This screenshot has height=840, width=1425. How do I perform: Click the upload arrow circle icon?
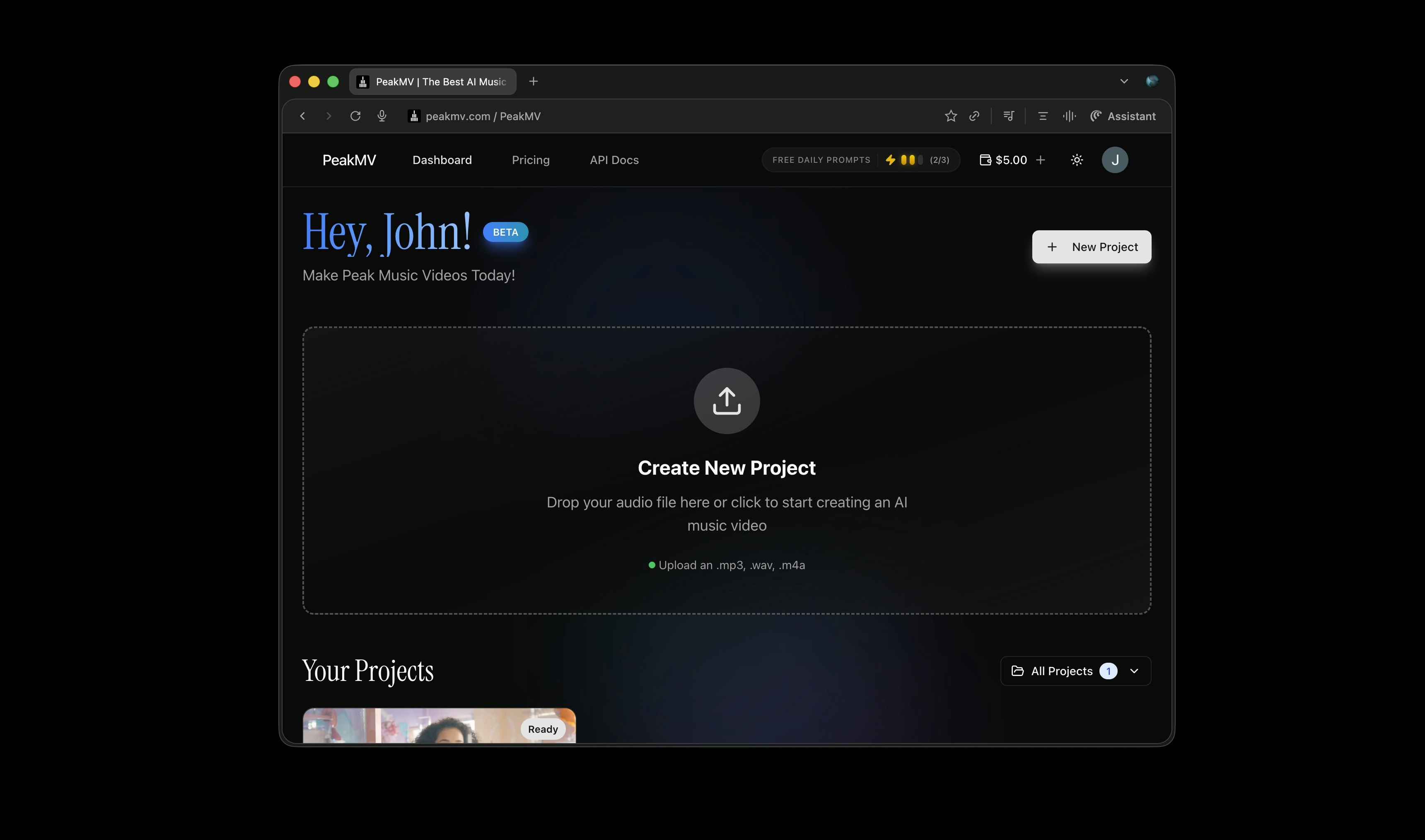tap(726, 401)
